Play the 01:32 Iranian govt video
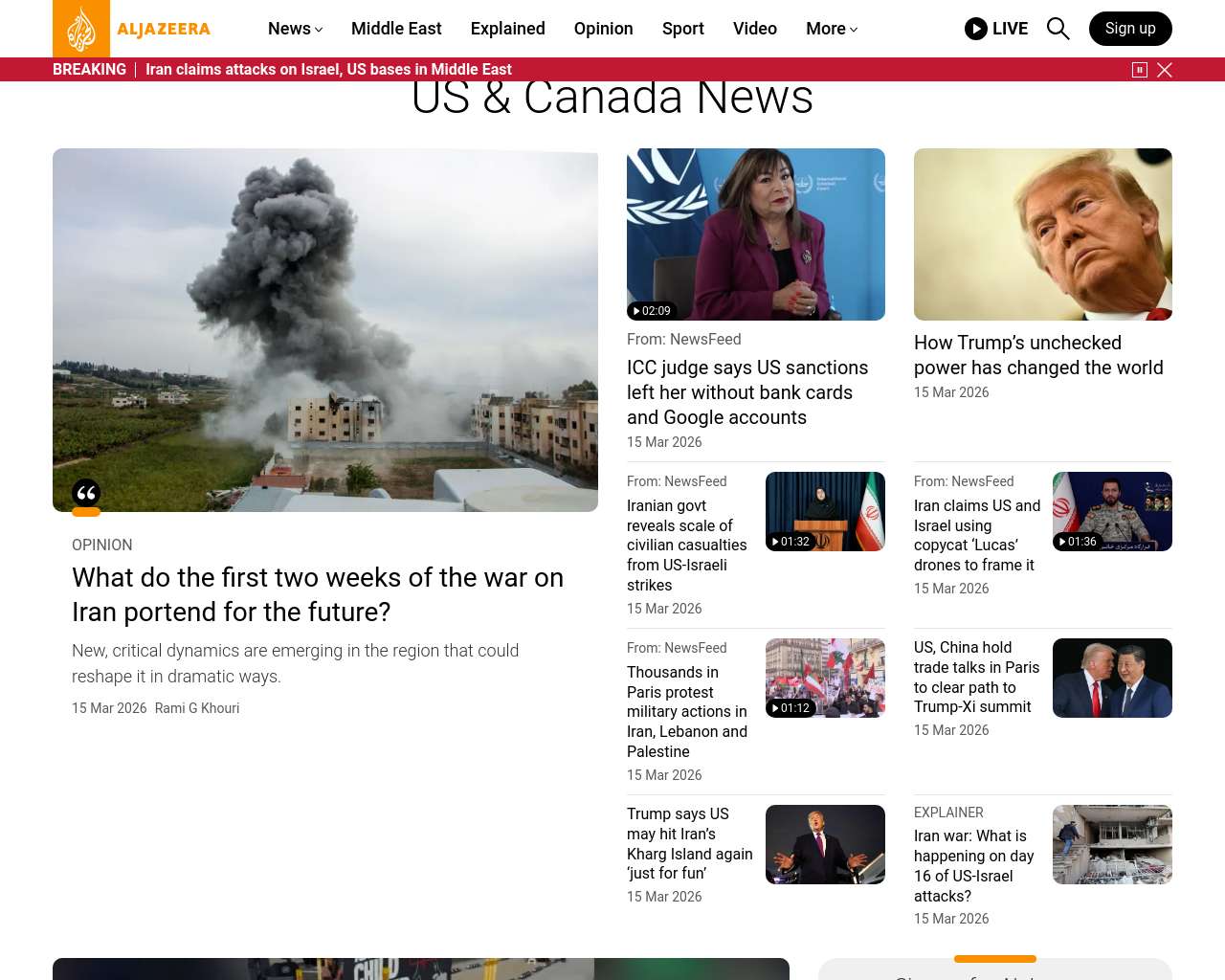The width and height of the screenshot is (1225, 980). point(791,542)
